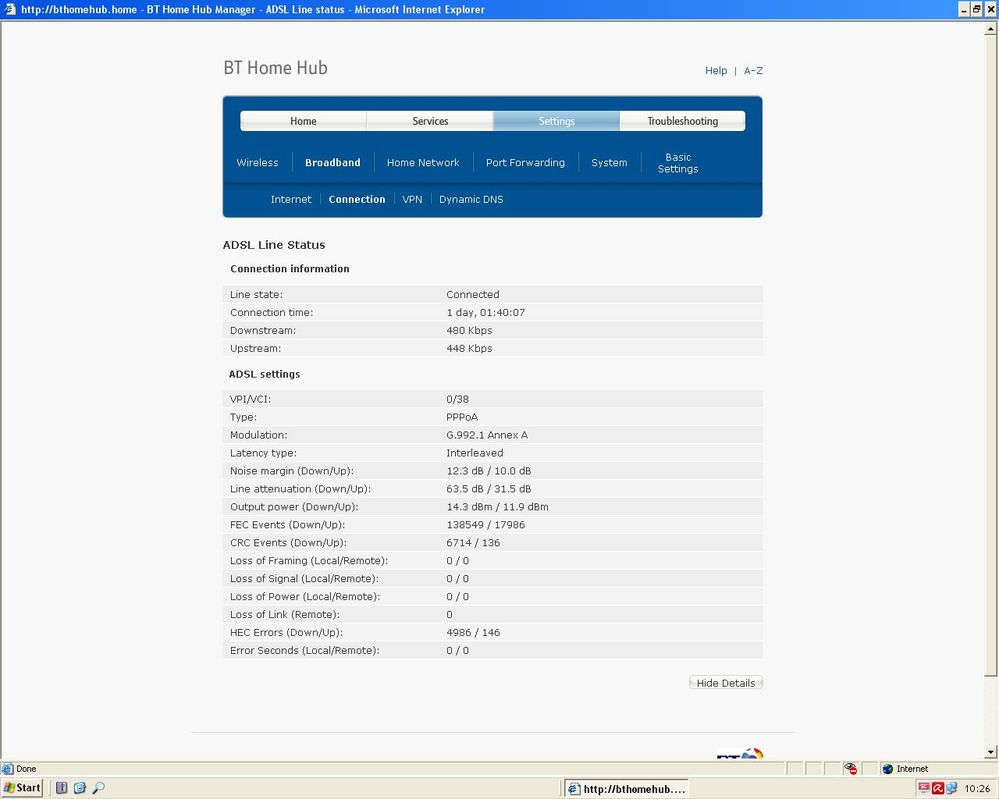Click the ADSL Line Status heading
Screen dimensions: 999x799
274,245
